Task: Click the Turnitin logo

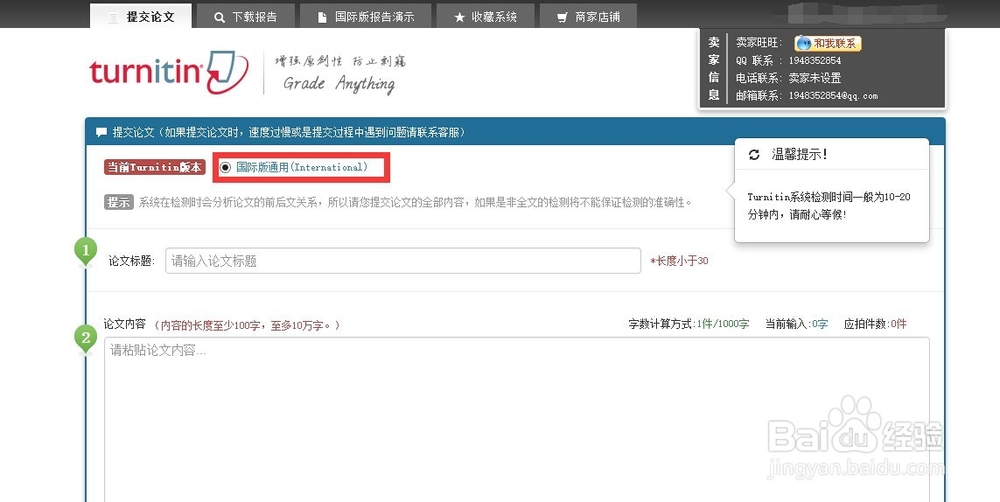Action: coord(169,71)
